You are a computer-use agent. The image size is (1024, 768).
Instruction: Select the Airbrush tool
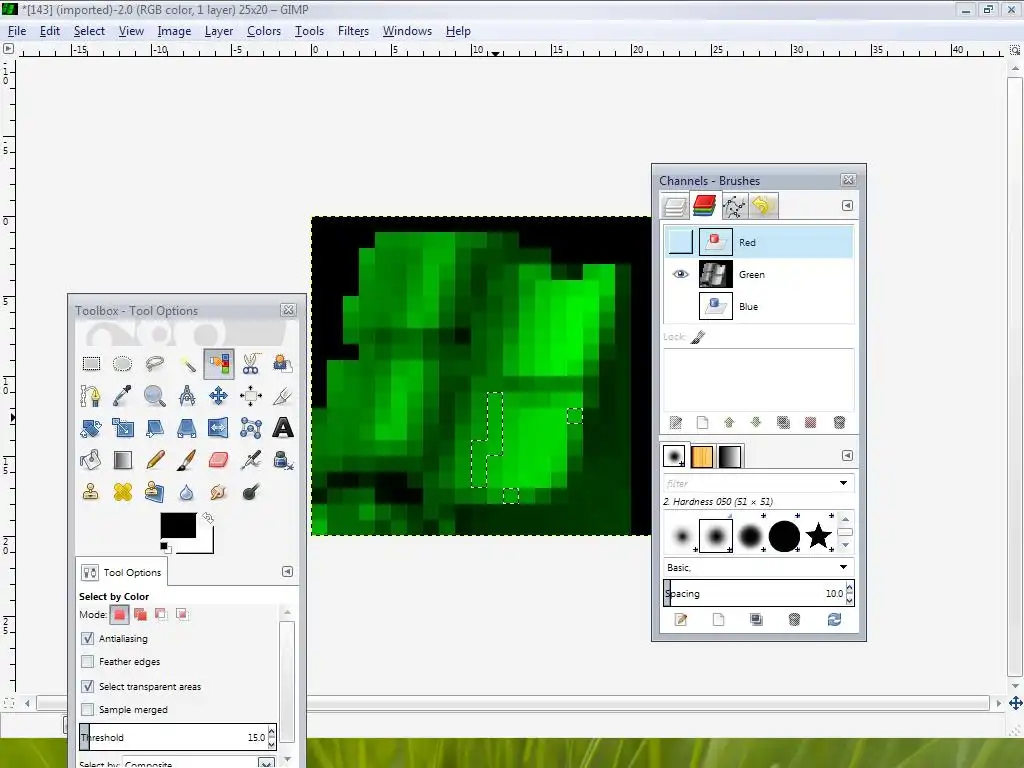[251, 460]
